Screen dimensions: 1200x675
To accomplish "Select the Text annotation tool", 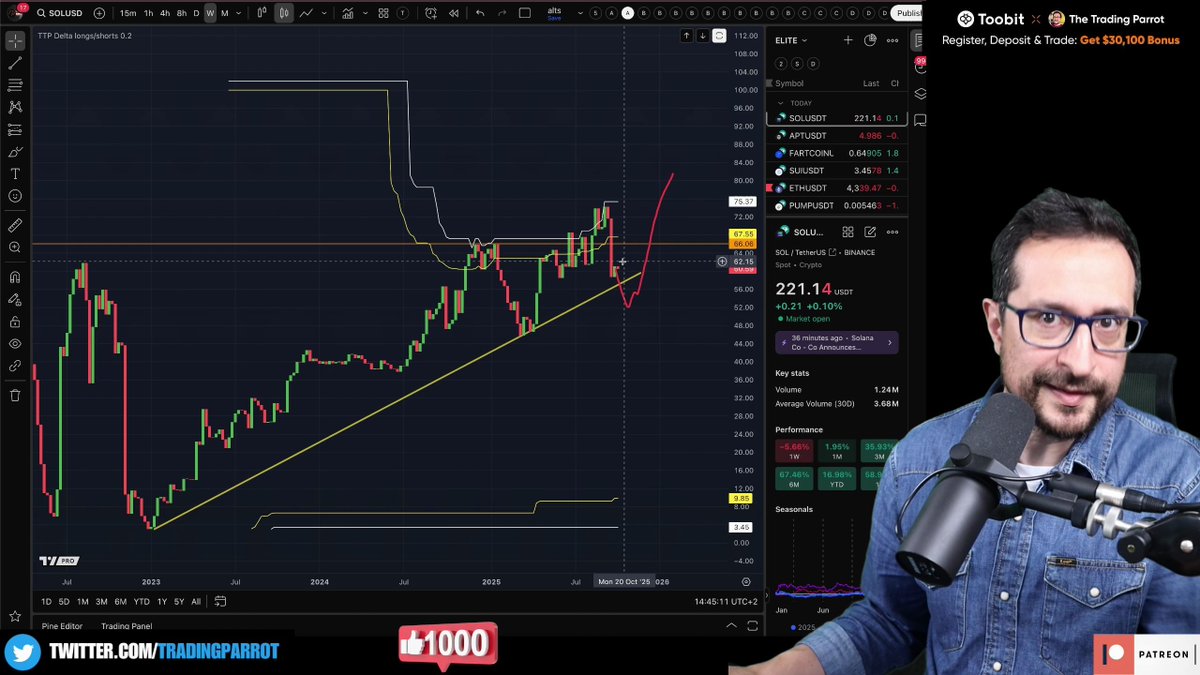I will [x=15, y=174].
